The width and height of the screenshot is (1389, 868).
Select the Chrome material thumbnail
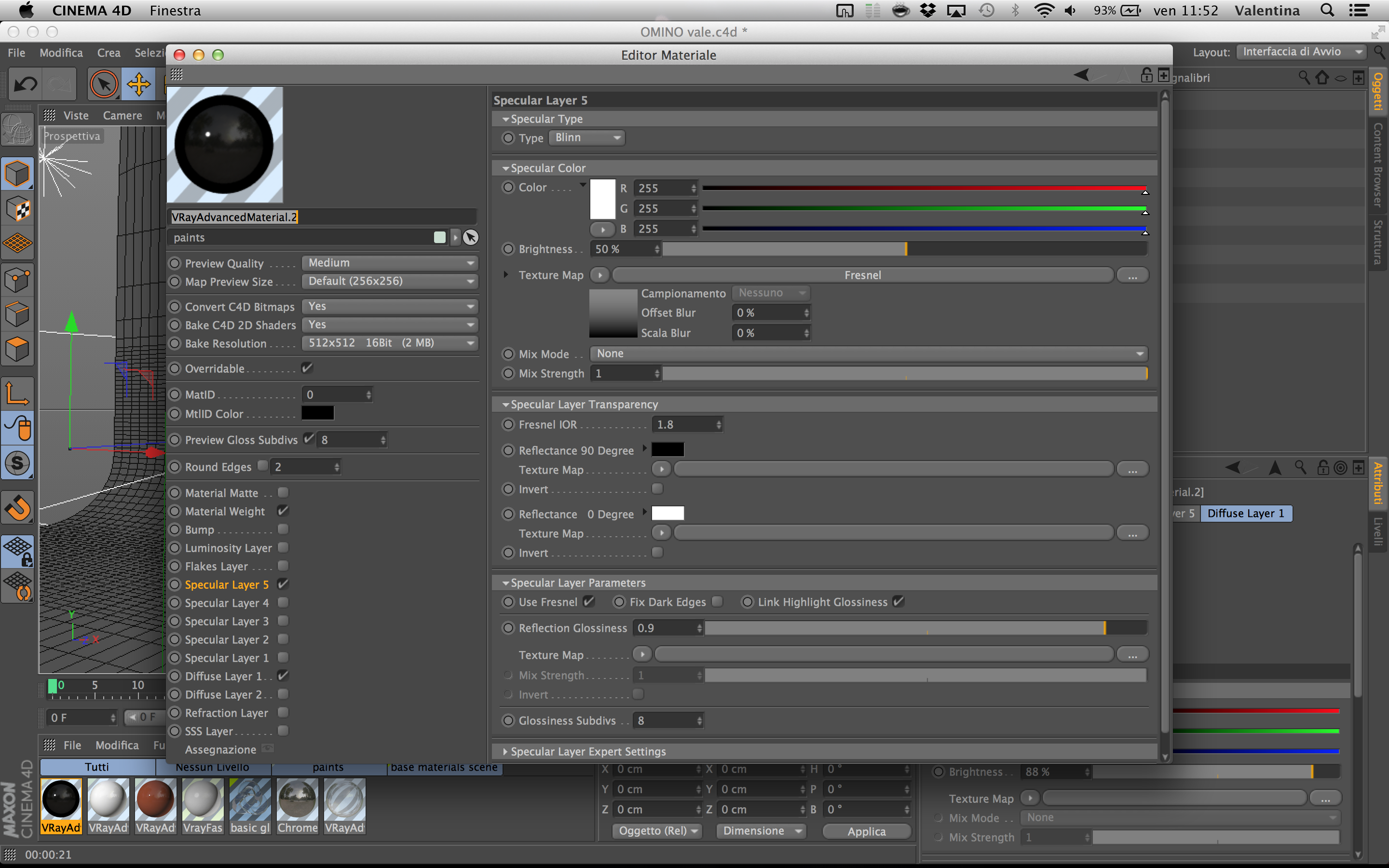297,801
